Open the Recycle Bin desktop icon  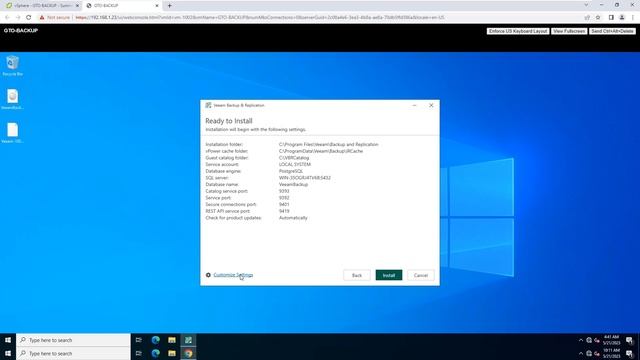[13, 66]
